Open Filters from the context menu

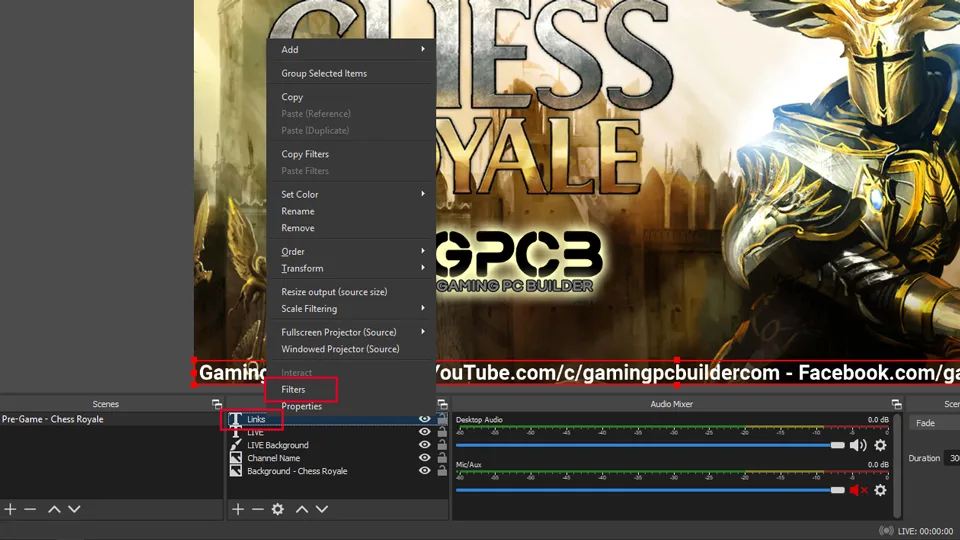coord(351,389)
